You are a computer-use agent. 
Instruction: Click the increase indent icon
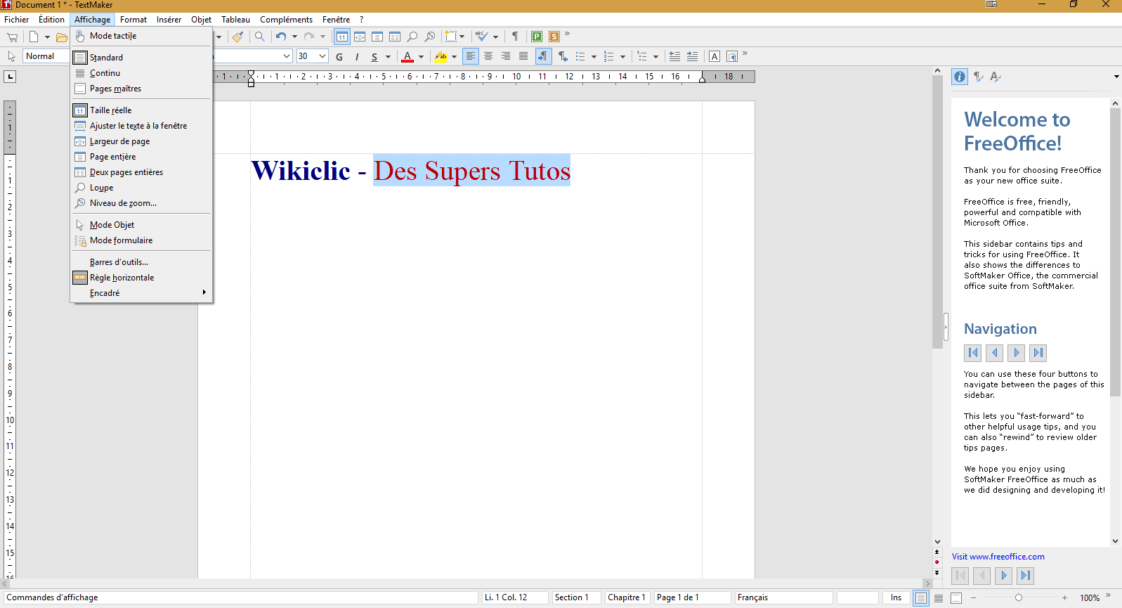692,57
